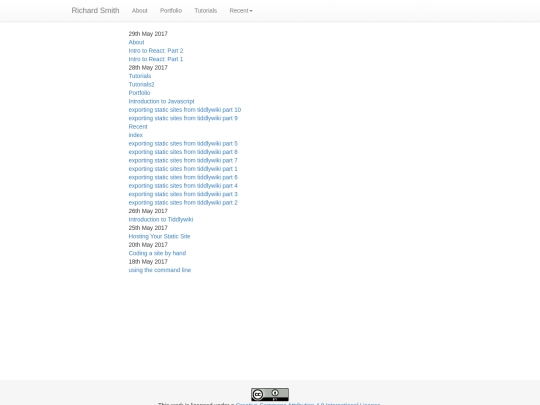The width and height of the screenshot is (540, 405).
Task: Open exporting static sites from tiddlywiki part 4
Action: pos(183,186)
